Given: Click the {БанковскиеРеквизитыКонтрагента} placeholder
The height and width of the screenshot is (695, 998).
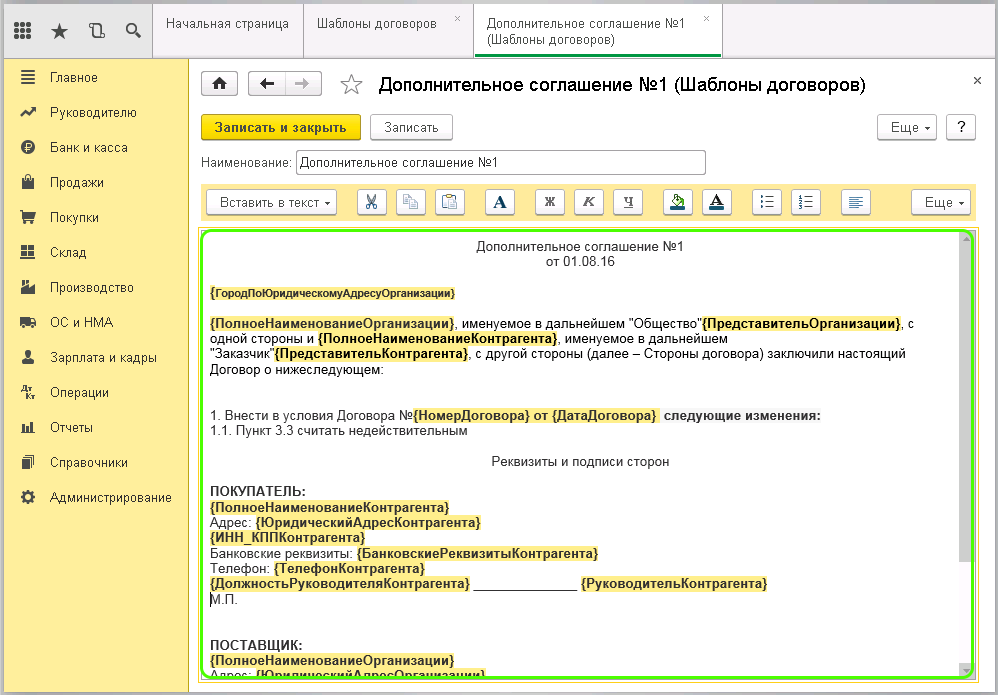Looking at the screenshot, I should click(477, 553).
